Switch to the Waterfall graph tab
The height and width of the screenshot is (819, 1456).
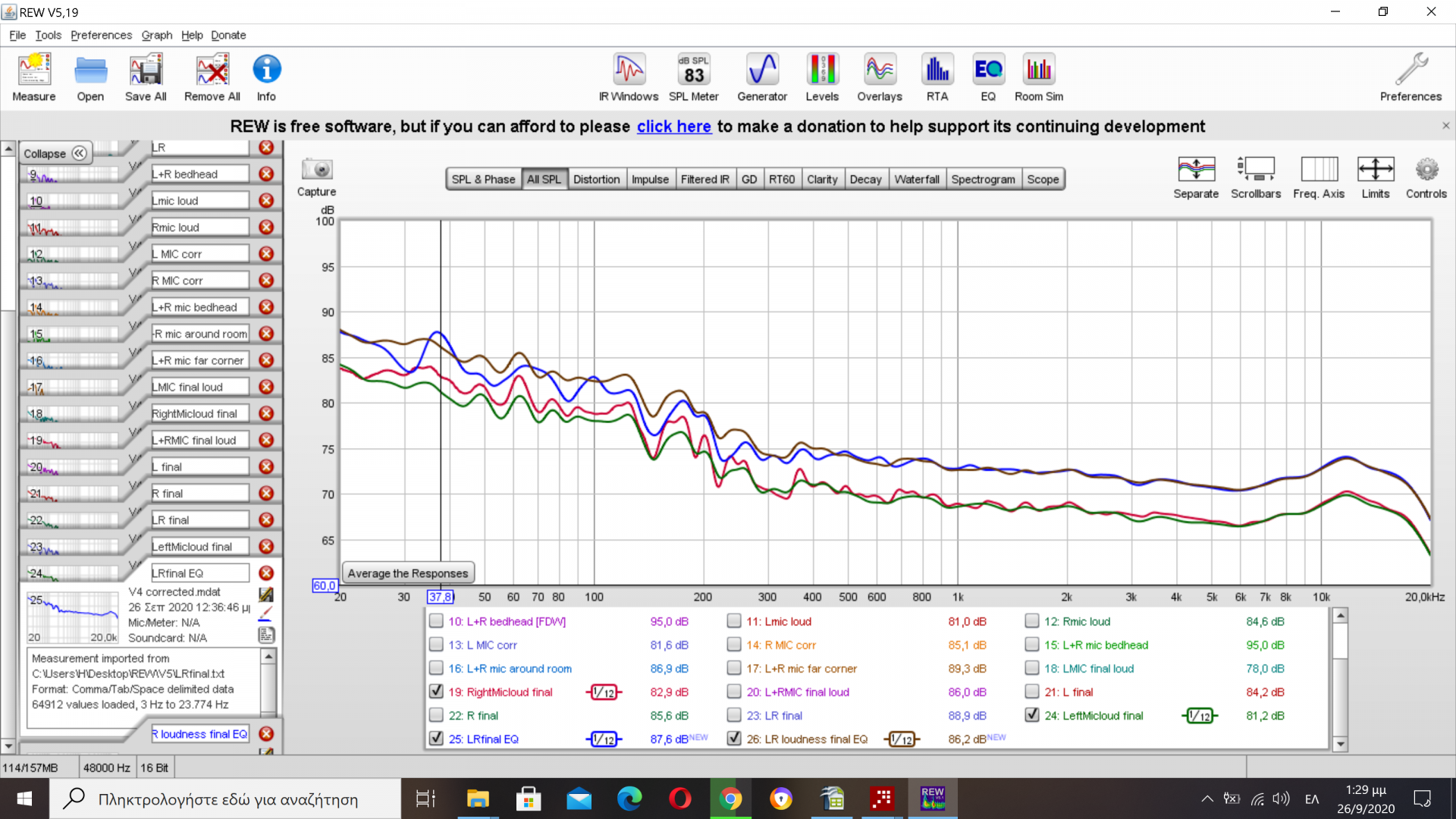click(916, 180)
